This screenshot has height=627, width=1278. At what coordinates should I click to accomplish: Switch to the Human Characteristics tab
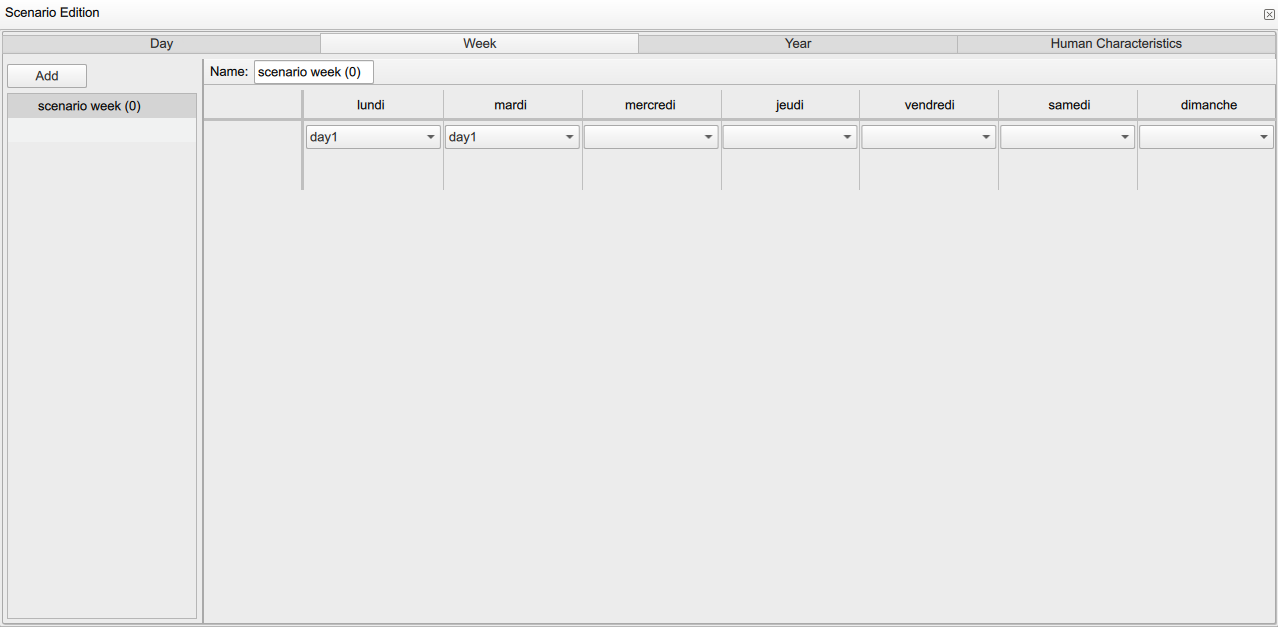1115,43
